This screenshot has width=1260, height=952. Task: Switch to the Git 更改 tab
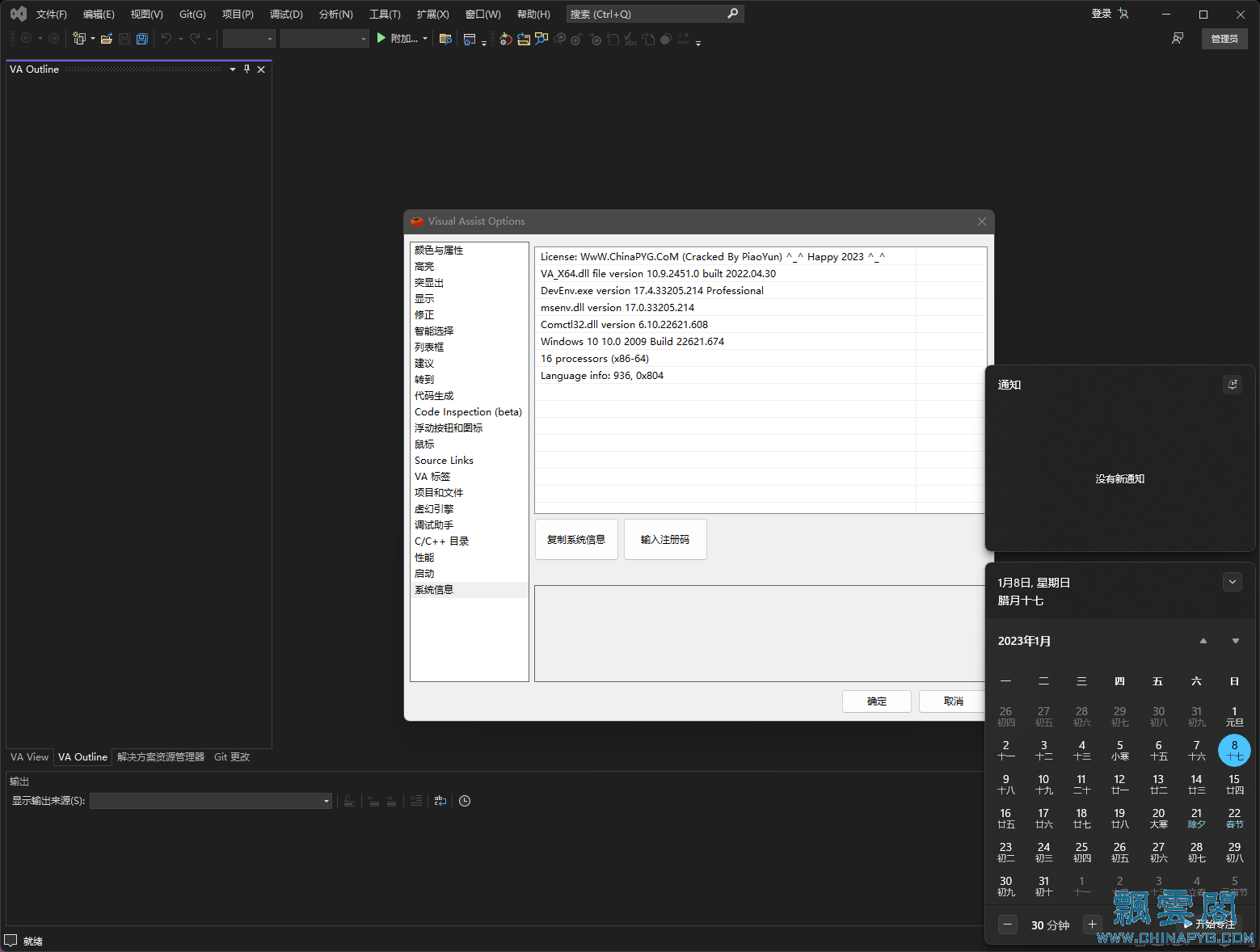pyautogui.click(x=232, y=757)
